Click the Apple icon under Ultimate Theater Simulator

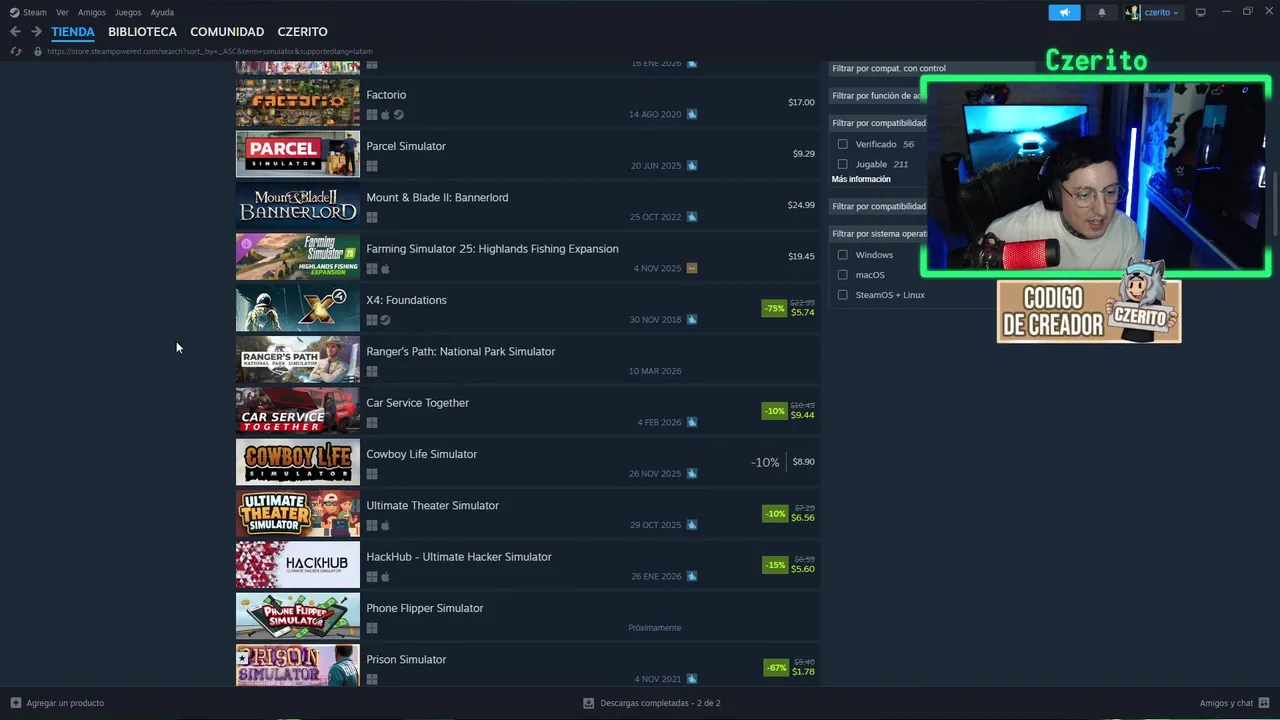(385, 525)
